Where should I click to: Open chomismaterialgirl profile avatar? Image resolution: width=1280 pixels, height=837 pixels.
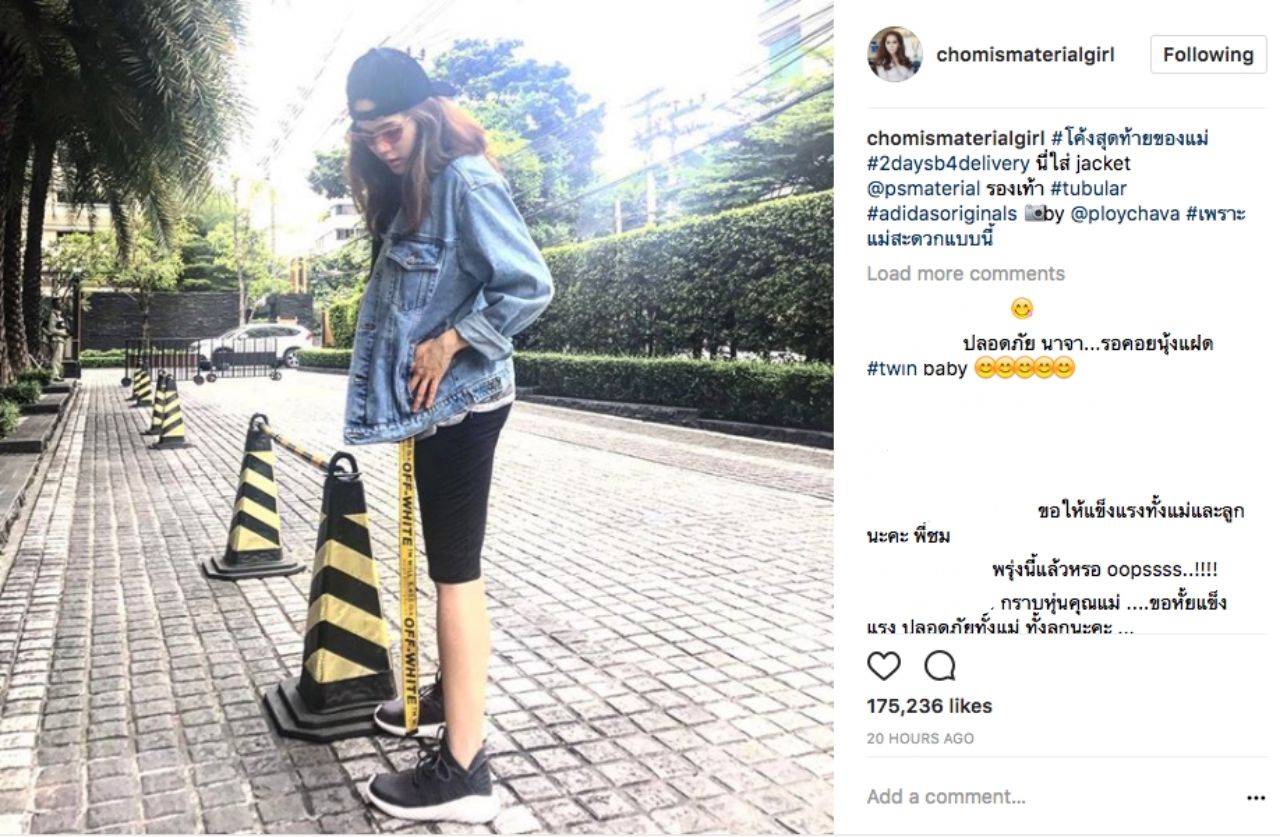(x=894, y=54)
